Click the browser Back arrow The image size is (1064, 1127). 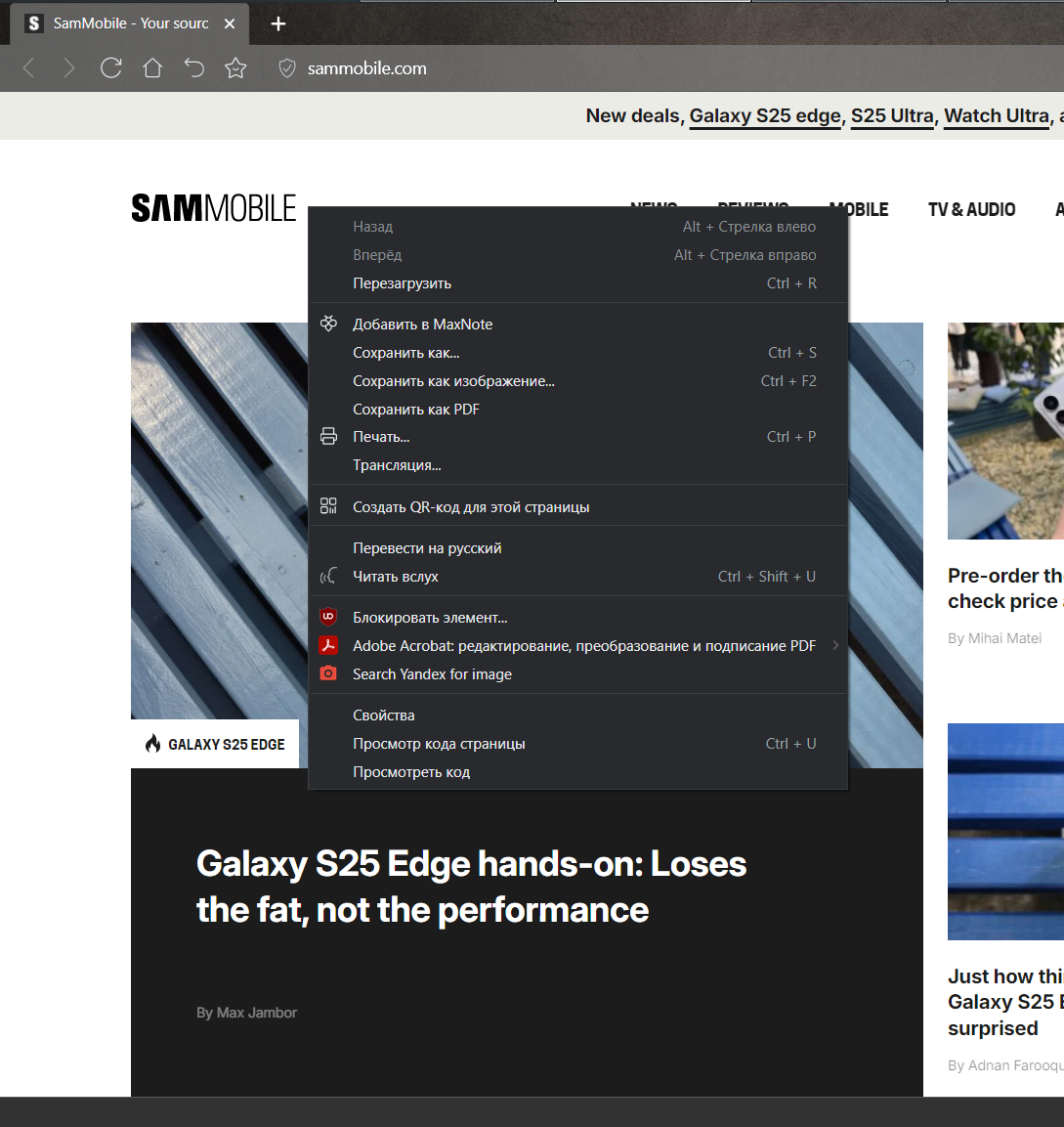[28, 68]
